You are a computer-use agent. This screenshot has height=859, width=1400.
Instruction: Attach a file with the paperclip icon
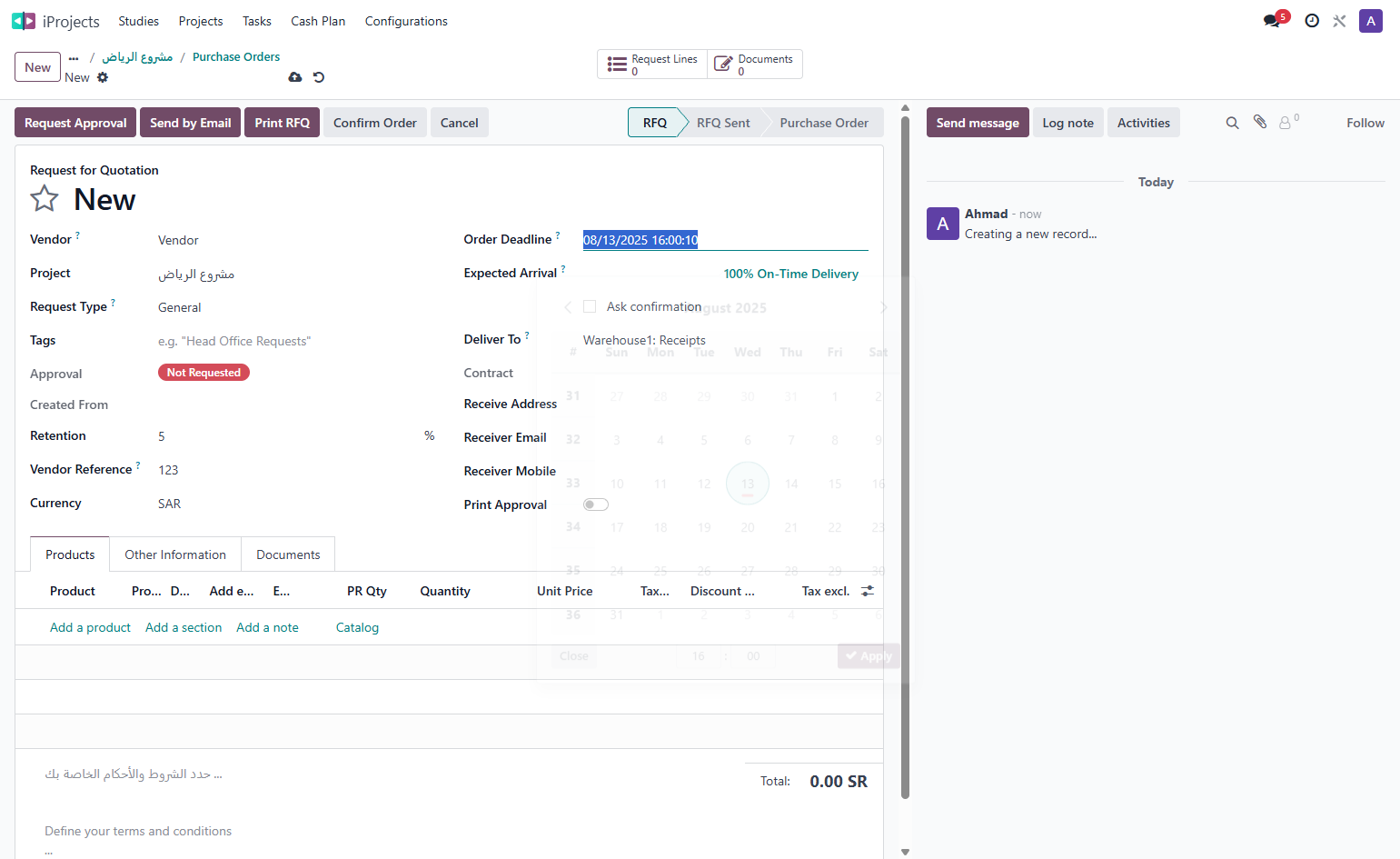1260,122
